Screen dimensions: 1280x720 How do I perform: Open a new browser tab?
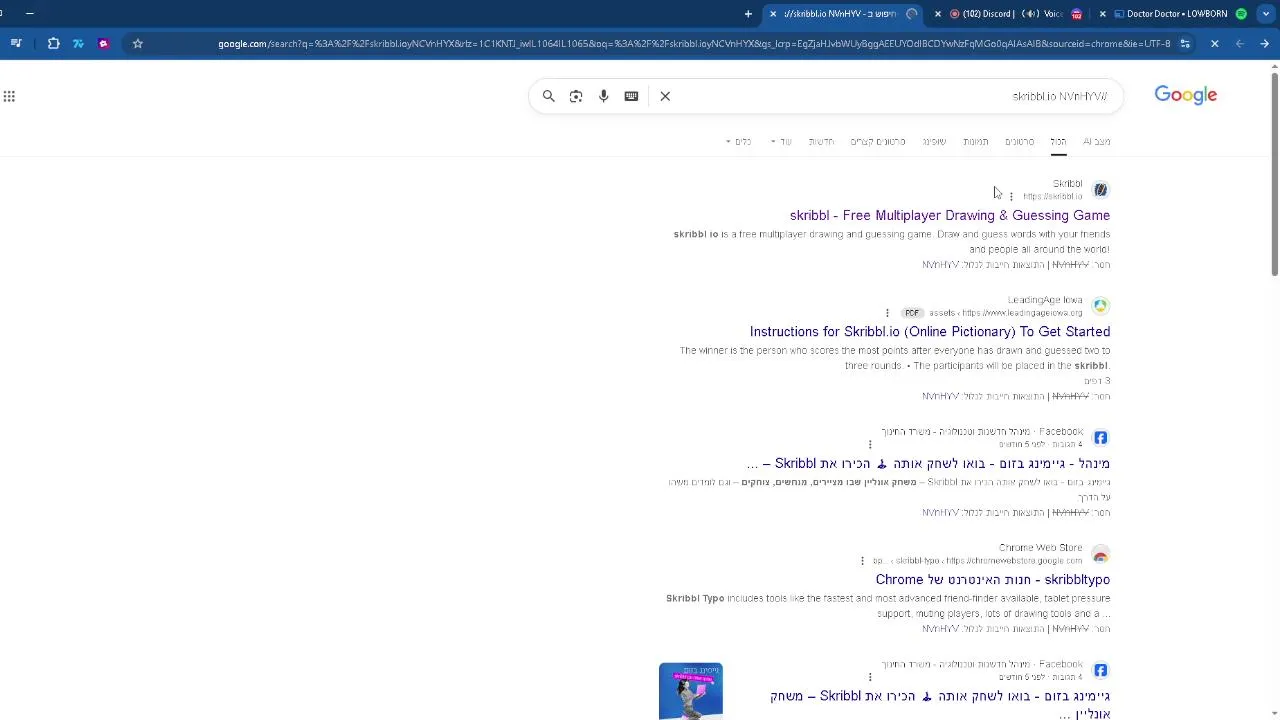[748, 14]
